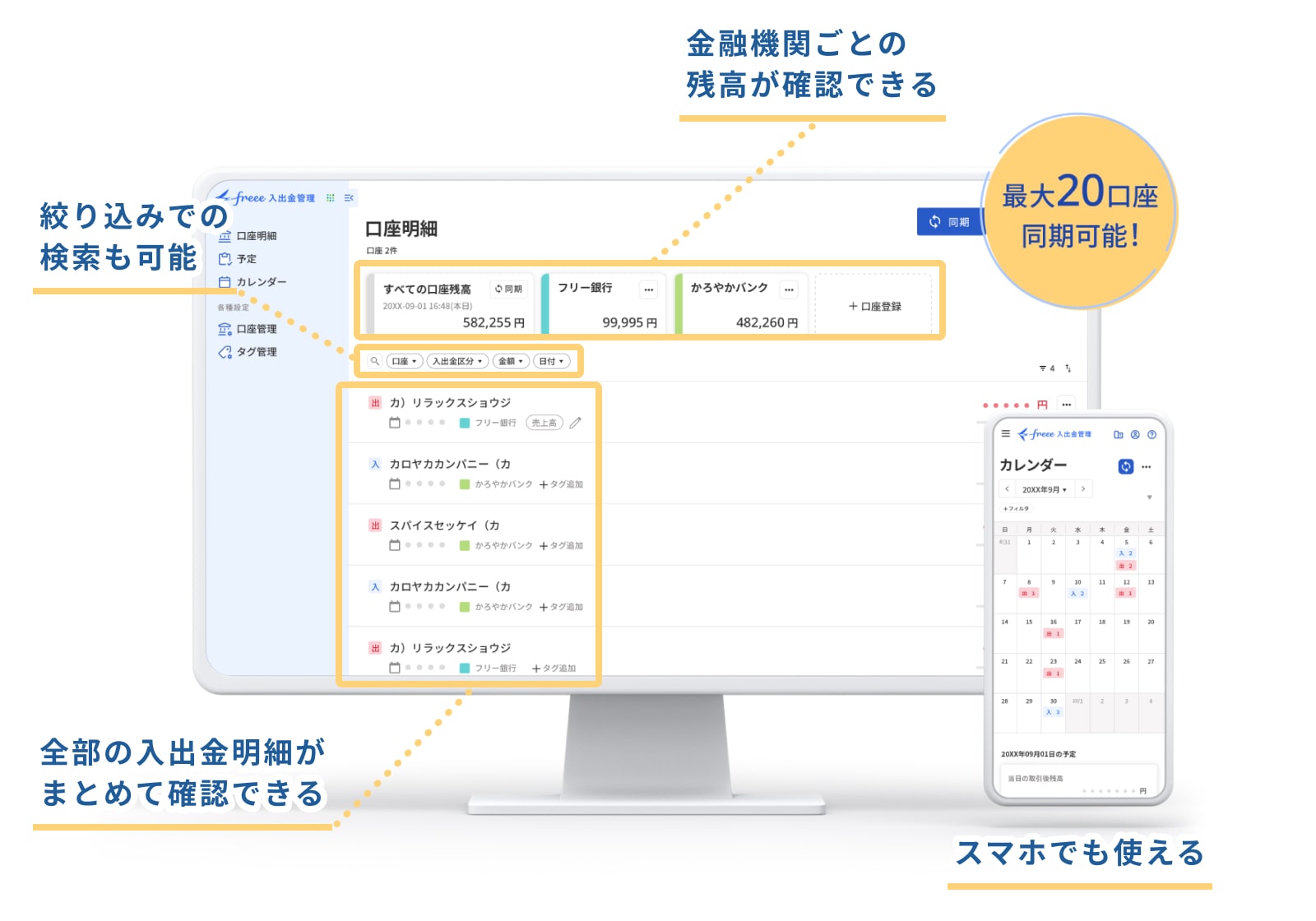The height and width of the screenshot is (921, 1316).
Task: Open カレンダー from the sidebar
Action: (261, 282)
